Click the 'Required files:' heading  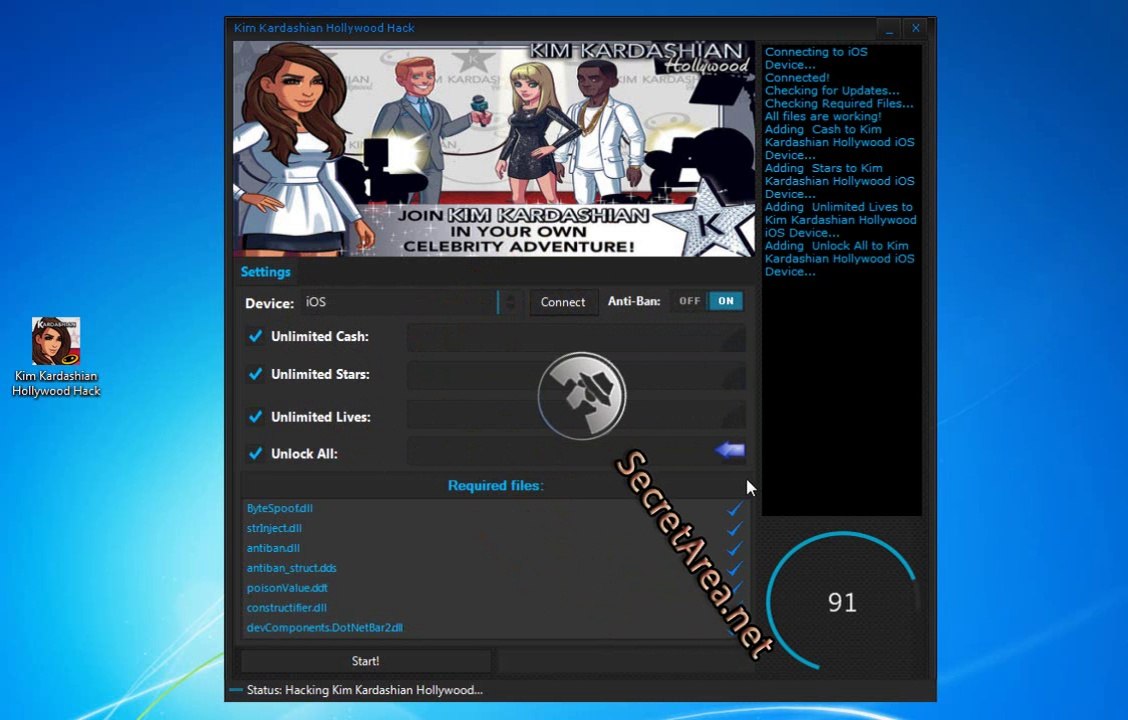(x=496, y=486)
